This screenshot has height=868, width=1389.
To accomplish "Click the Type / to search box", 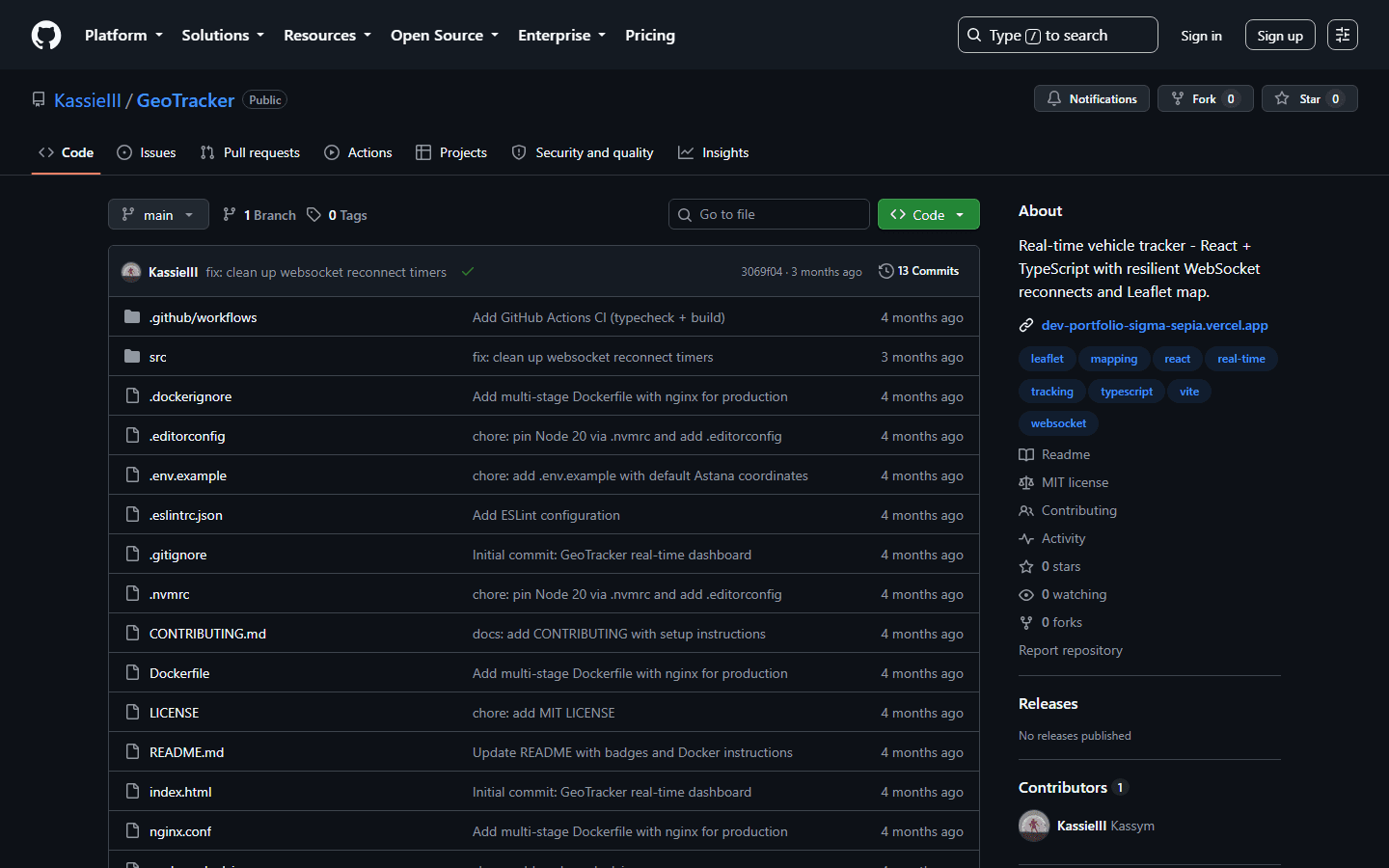I will (1057, 35).
